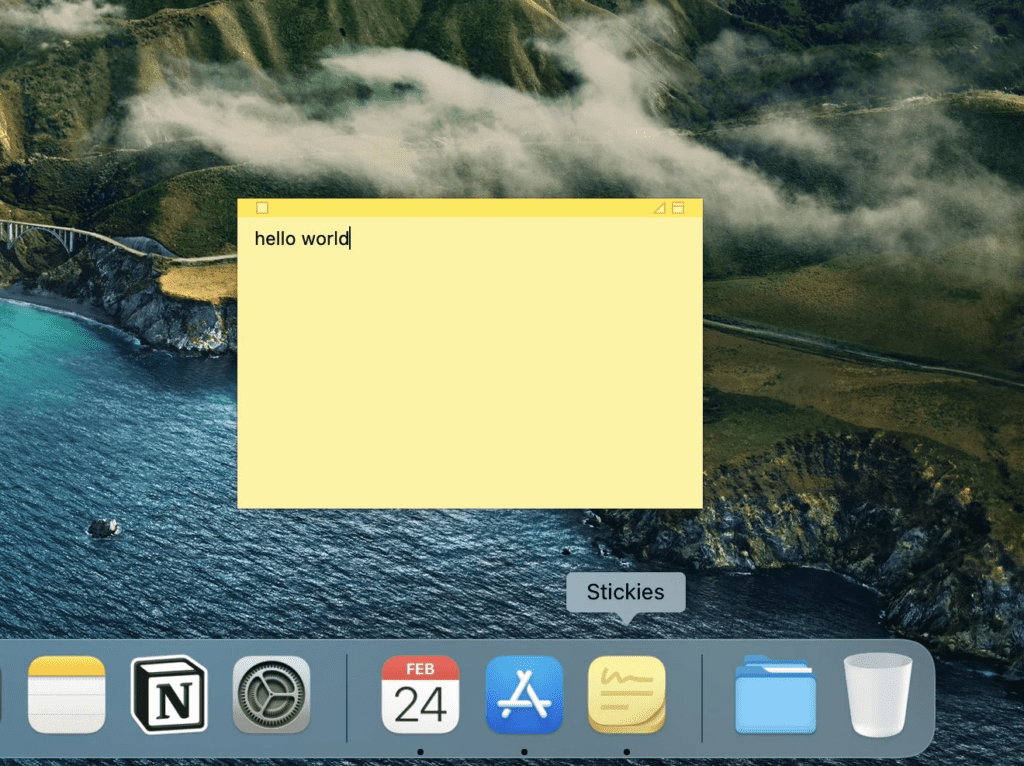Image resolution: width=1024 pixels, height=766 pixels.
Task: Open the Trash in the Dock
Action: click(877, 694)
